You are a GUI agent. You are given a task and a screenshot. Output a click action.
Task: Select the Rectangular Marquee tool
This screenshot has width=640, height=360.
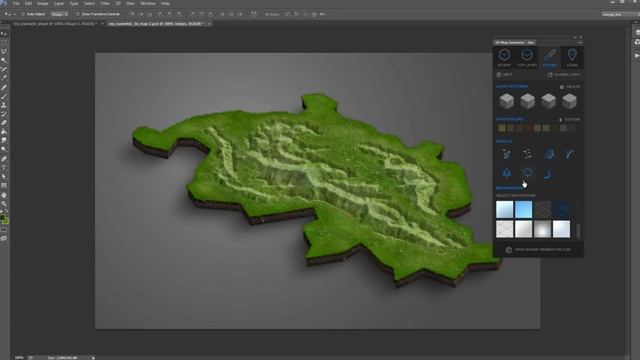coord(4,42)
